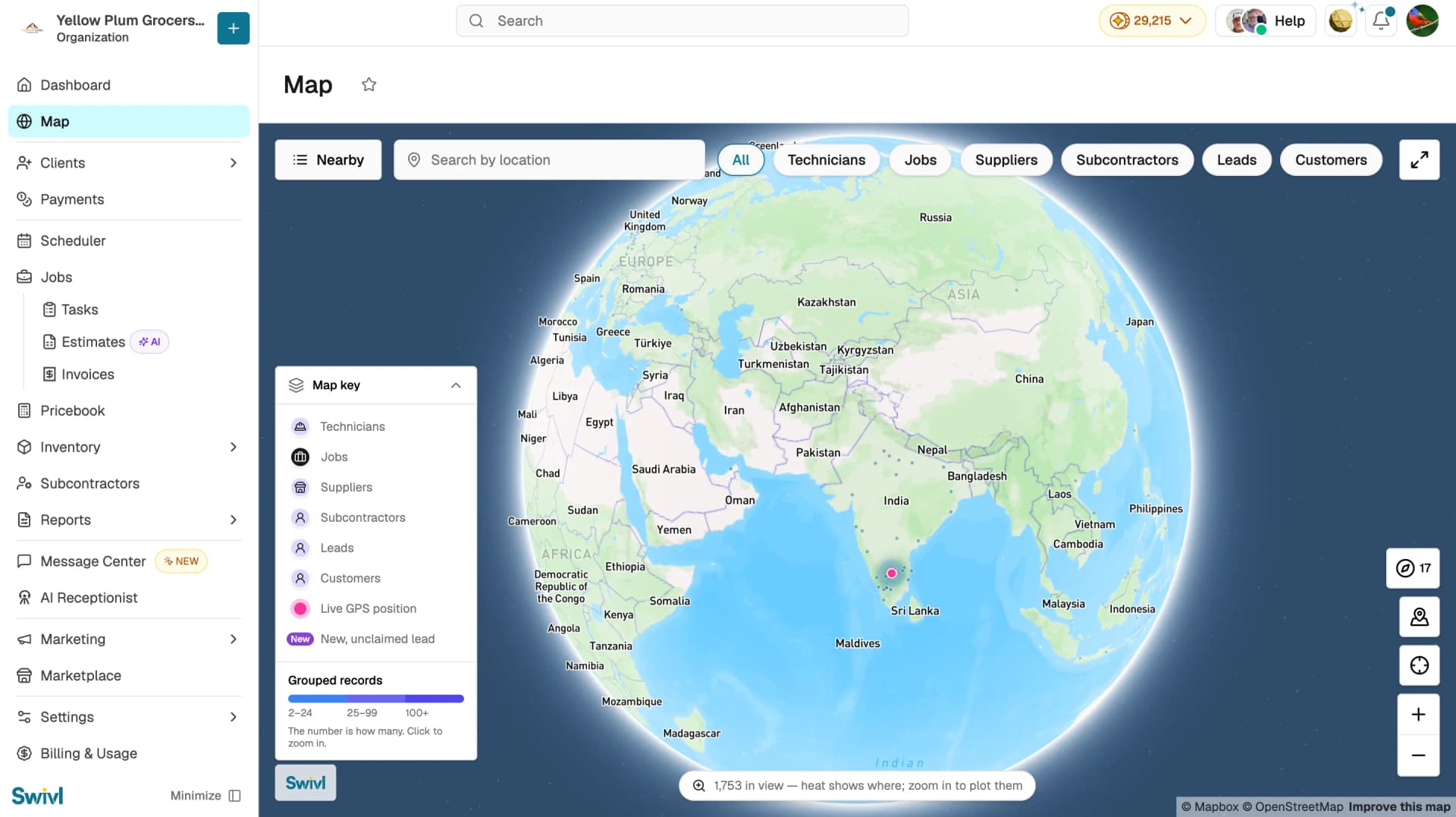This screenshot has height=817, width=1456.
Task: Collapse the Map key panel
Action: click(x=456, y=385)
